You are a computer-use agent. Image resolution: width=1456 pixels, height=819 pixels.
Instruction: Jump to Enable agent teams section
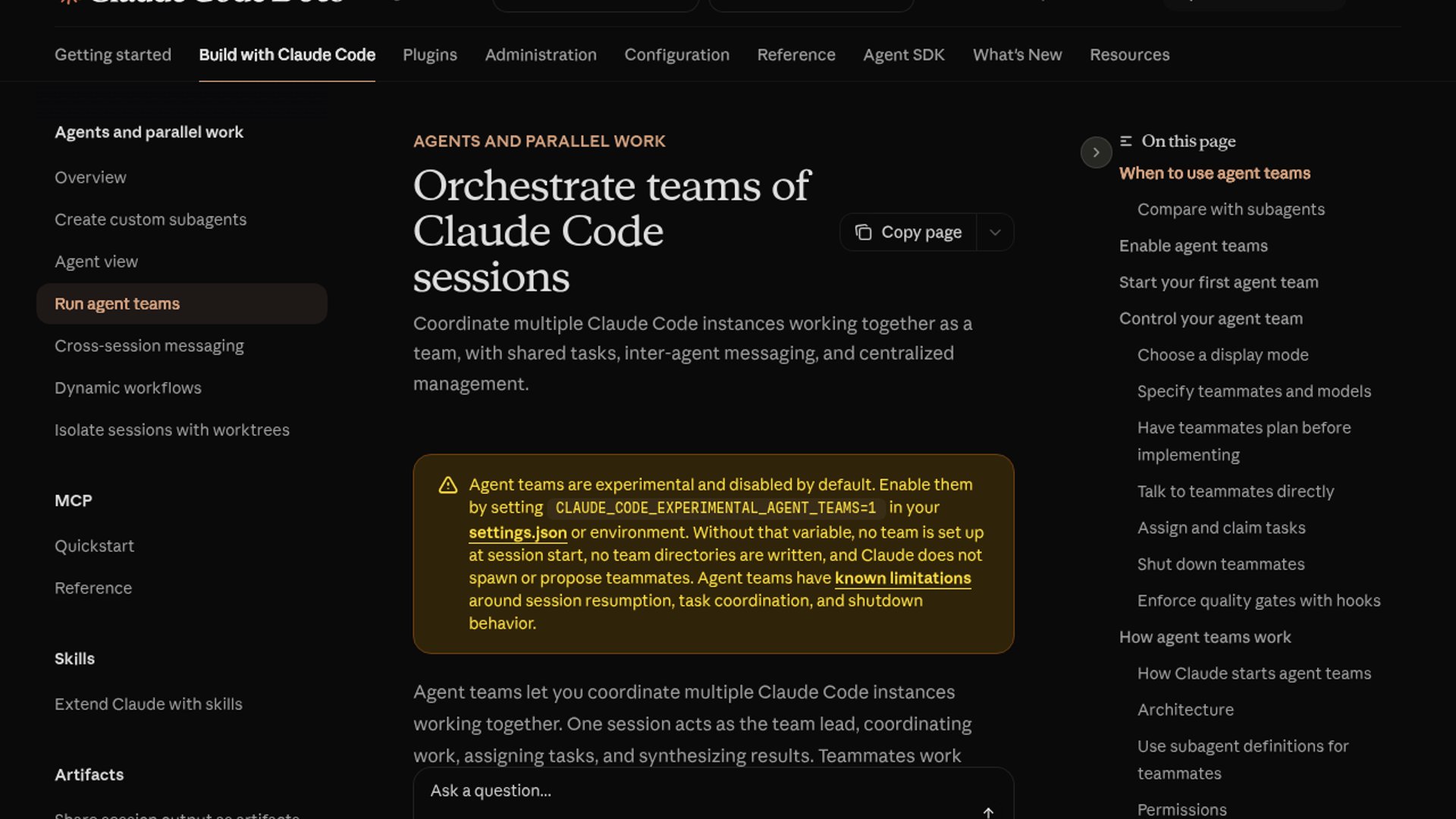click(1194, 246)
